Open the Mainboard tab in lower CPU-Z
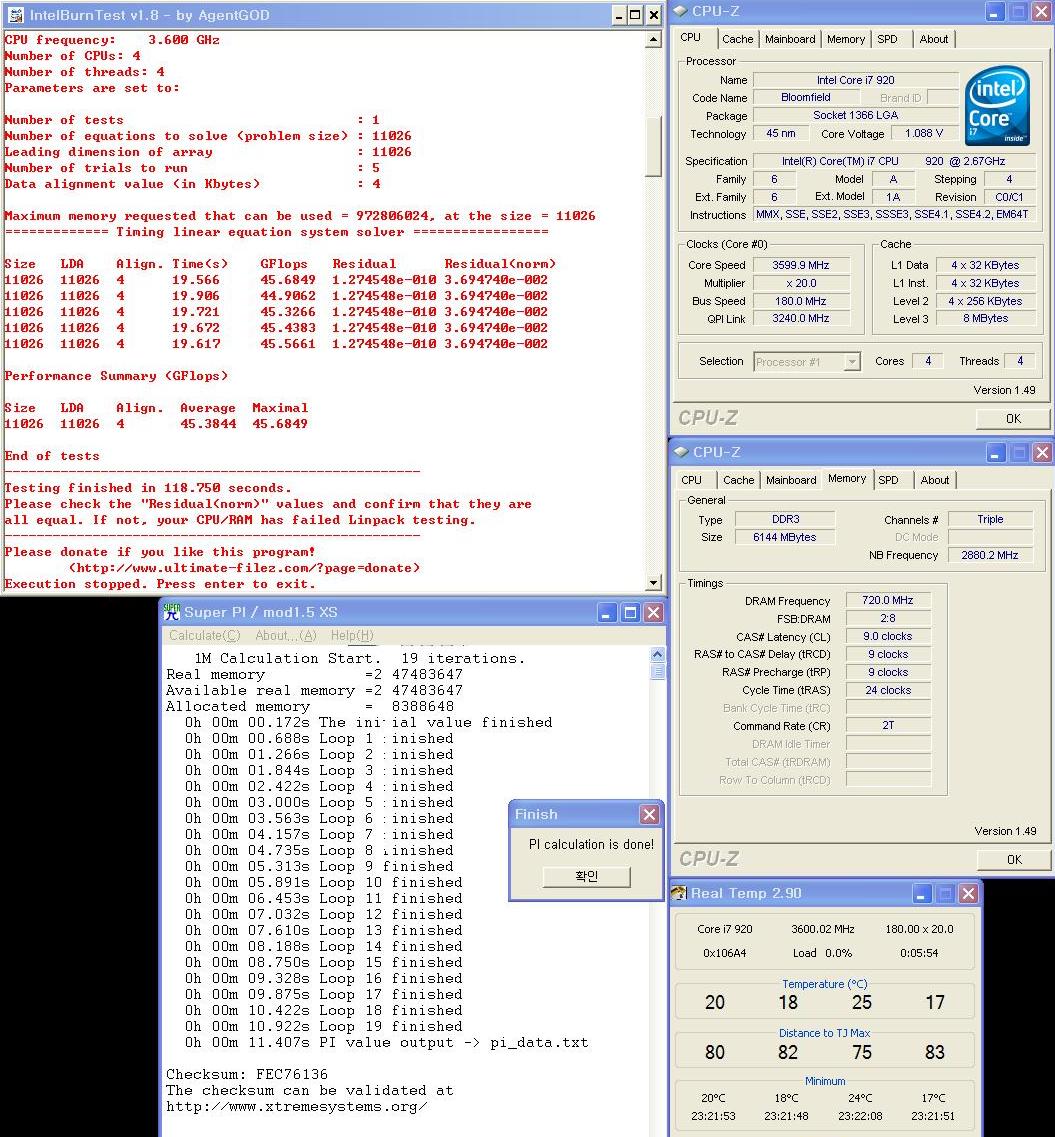The width and height of the screenshot is (1055, 1137). tap(791, 480)
